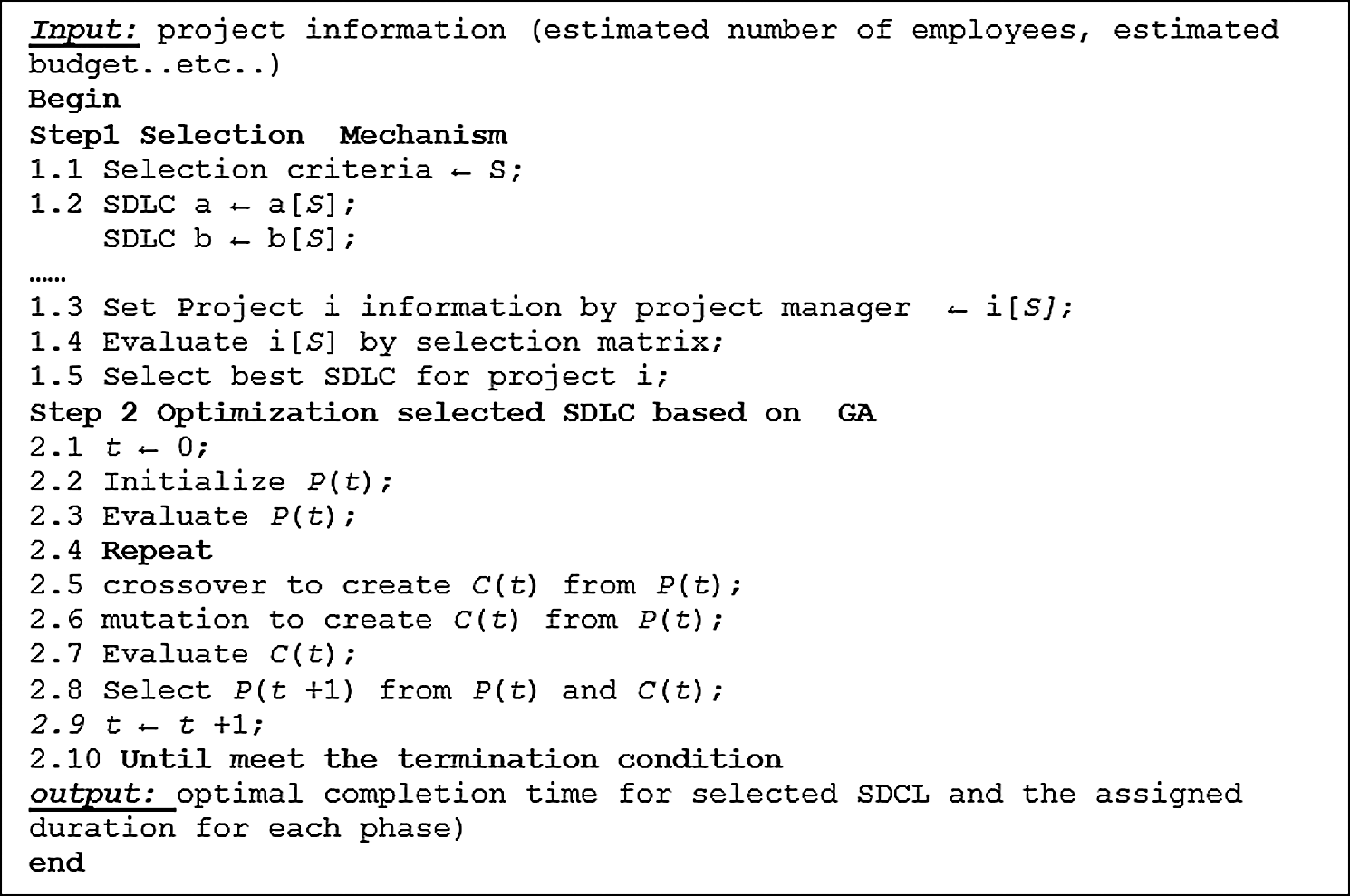Click the line 2.6 mutation statement
Viewport: 1350px width, 896px height.
click(x=376, y=620)
